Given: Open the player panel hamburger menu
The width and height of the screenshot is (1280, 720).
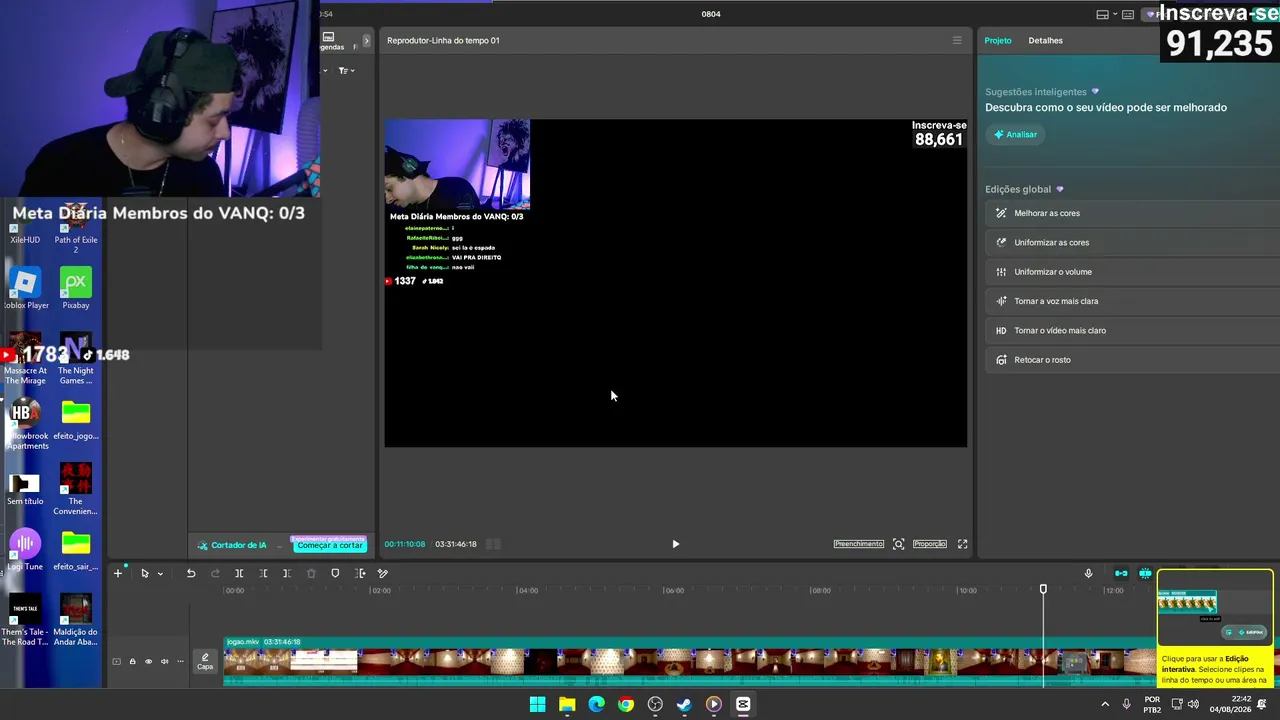Looking at the screenshot, I should (x=957, y=40).
